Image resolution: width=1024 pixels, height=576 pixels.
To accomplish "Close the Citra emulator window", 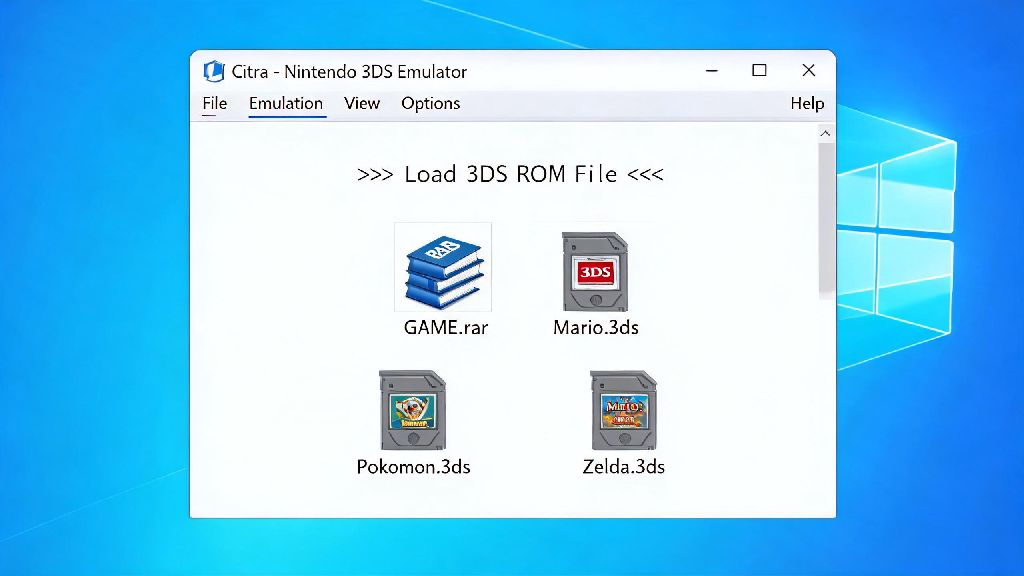I will coord(808,71).
